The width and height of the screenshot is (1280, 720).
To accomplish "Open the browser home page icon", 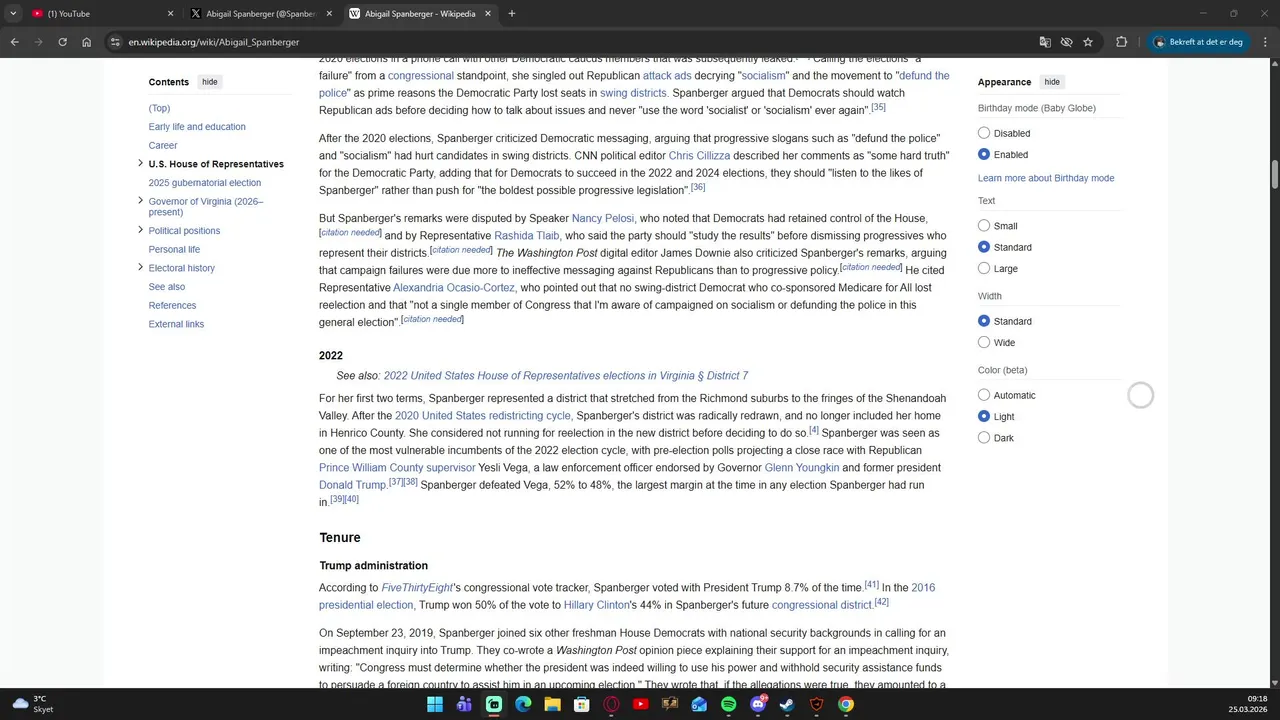I will pos(87,42).
